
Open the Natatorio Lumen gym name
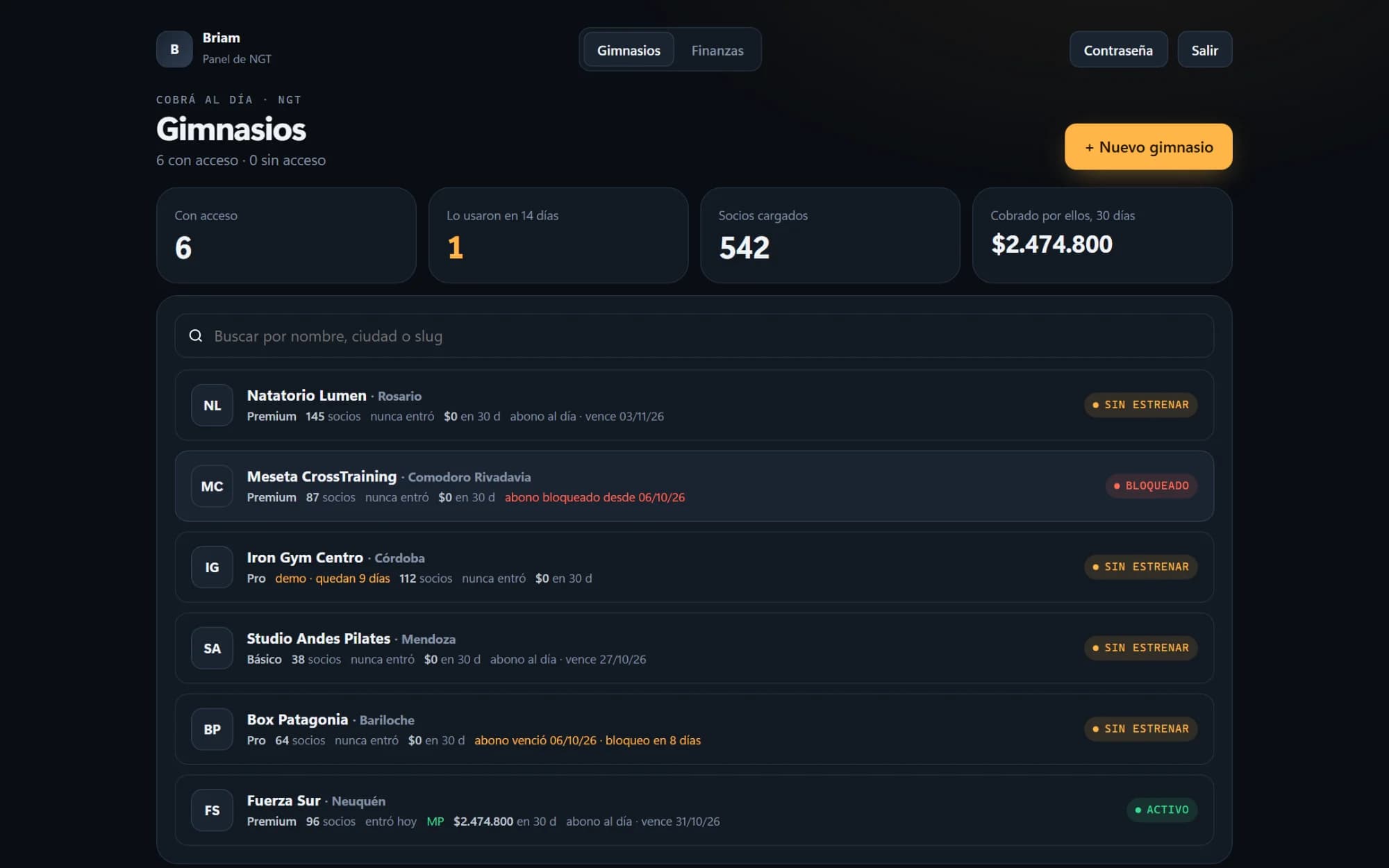(x=306, y=395)
